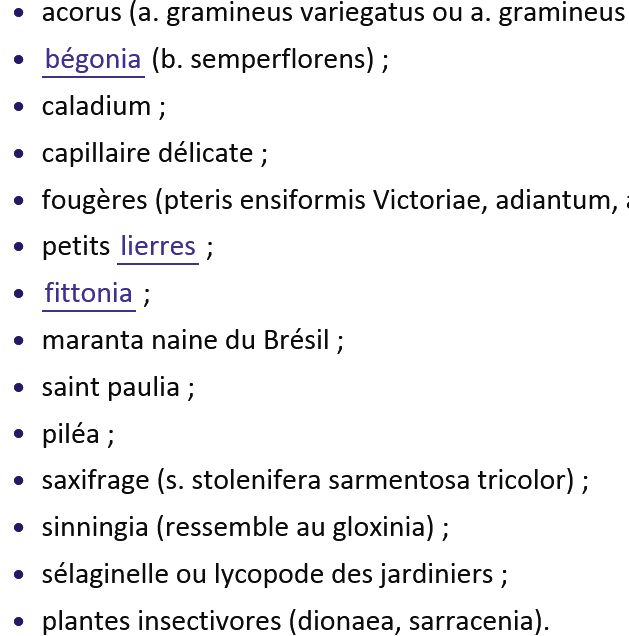Click the word saxifrage
This screenshot has width=629, height=636.
(x=96, y=481)
